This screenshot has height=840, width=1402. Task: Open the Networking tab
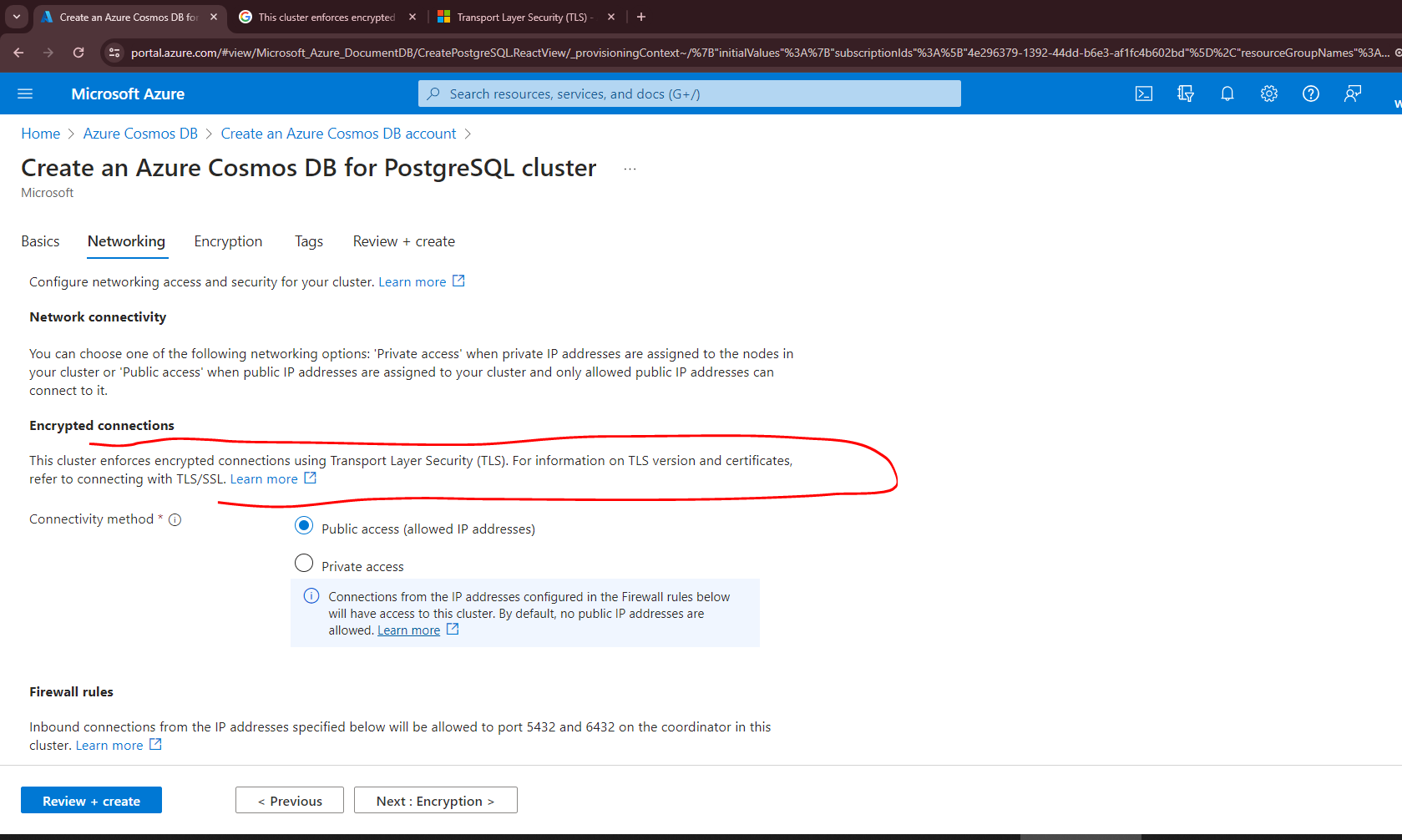tap(127, 241)
